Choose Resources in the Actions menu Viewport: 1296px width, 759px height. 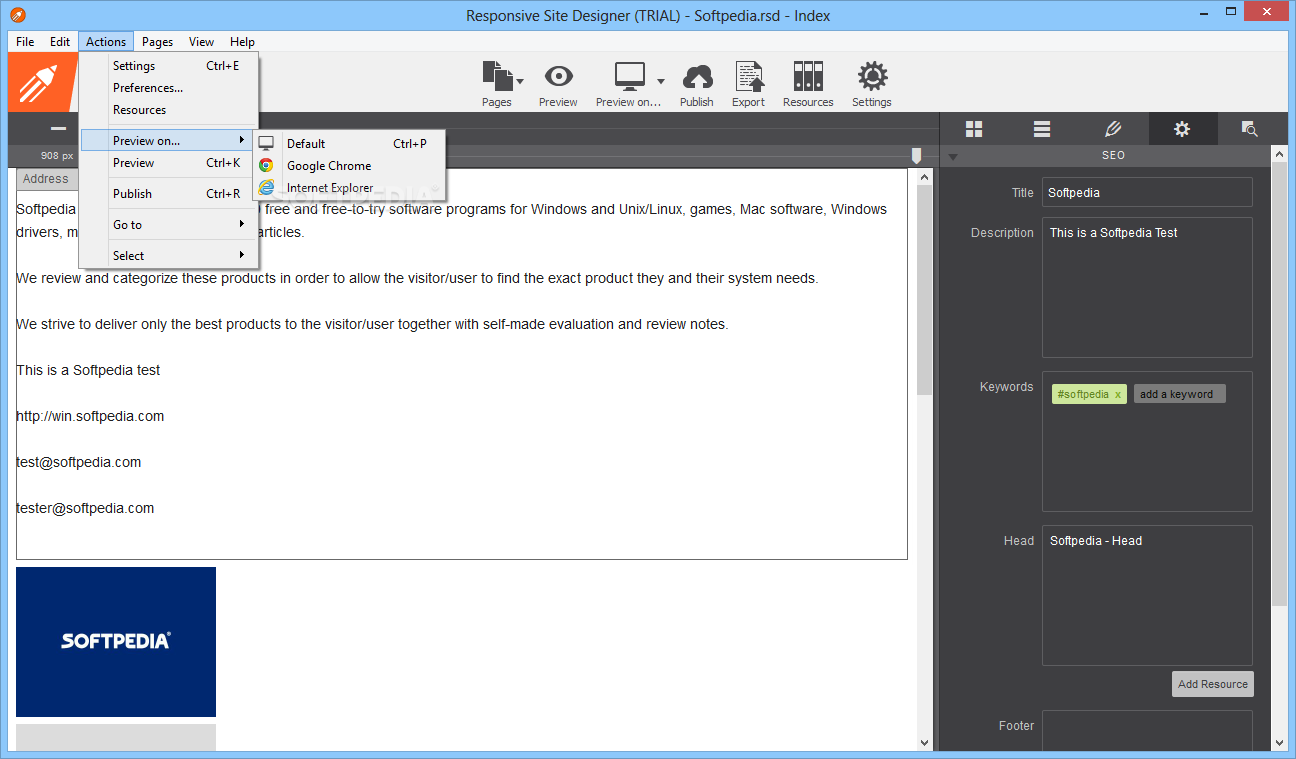[169, 110]
